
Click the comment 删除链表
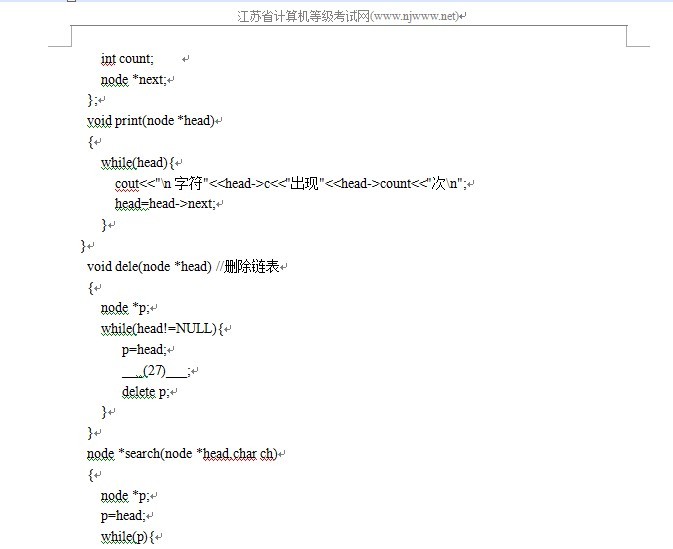point(247,267)
